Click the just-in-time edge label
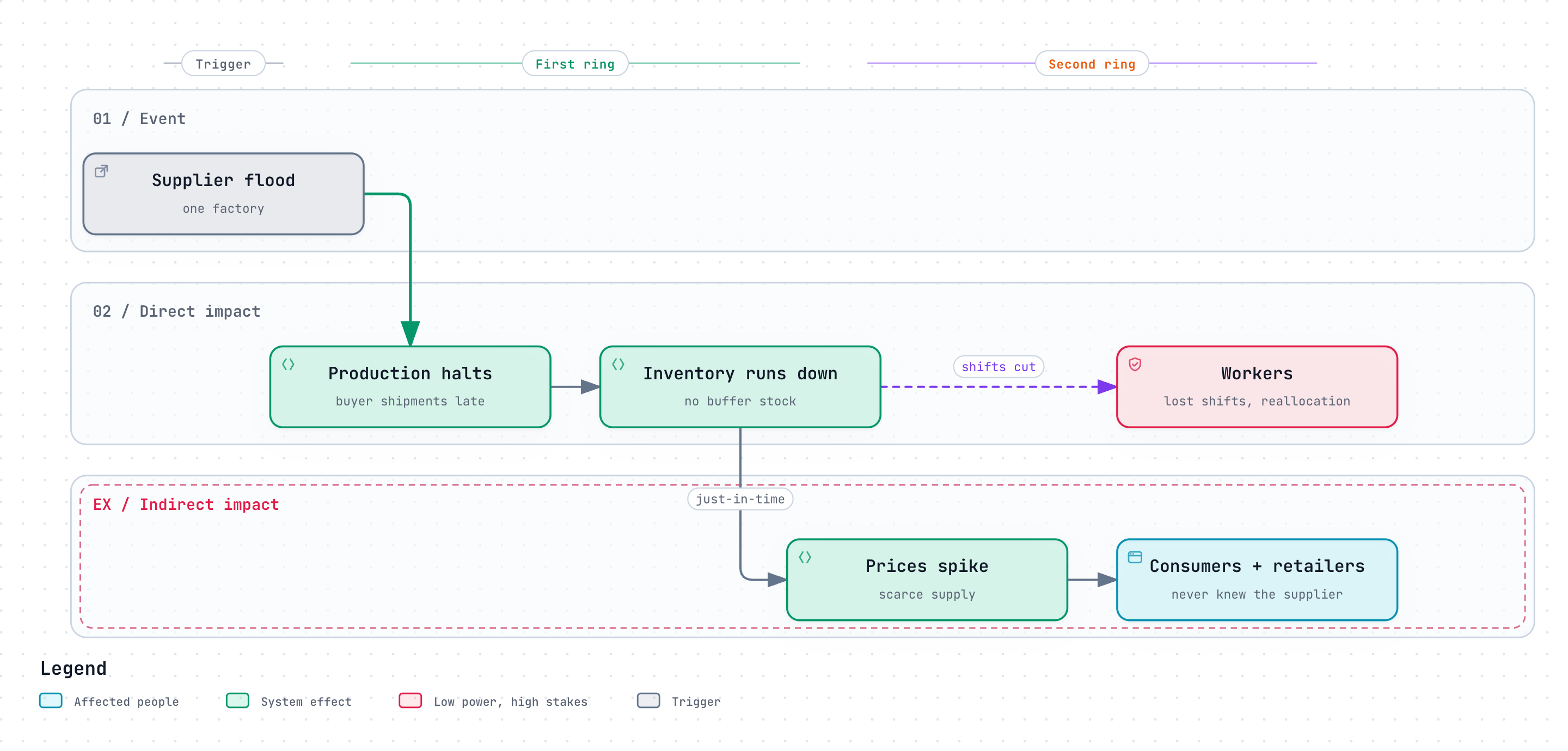 point(740,498)
